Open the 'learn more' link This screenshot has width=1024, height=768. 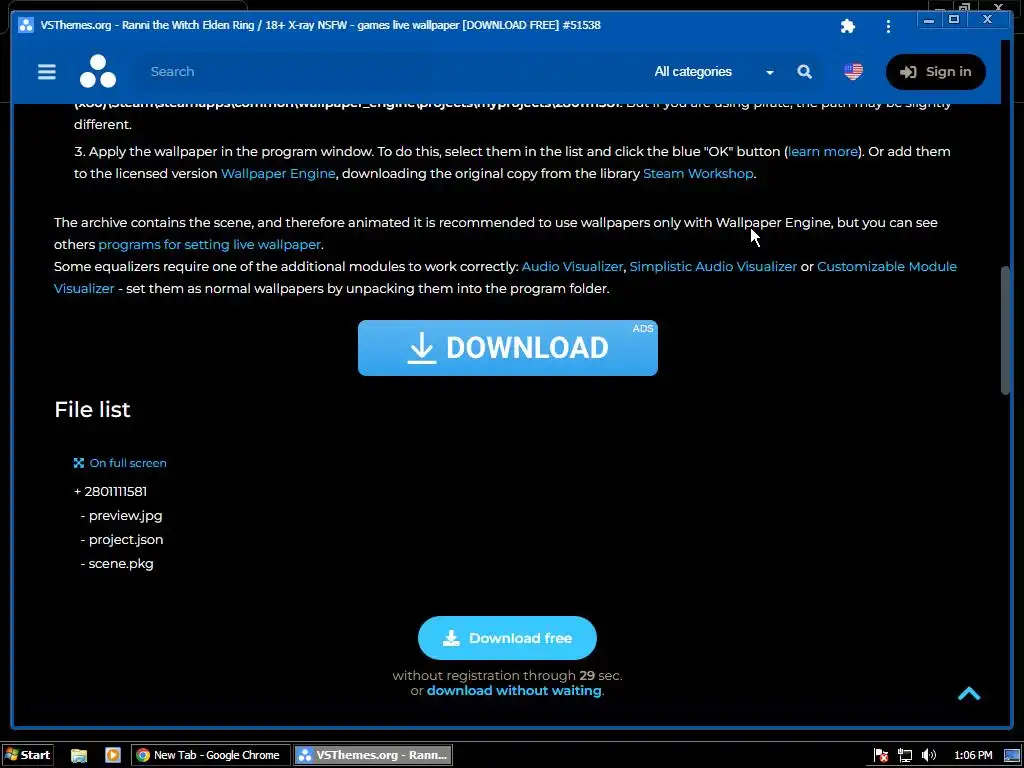coord(823,152)
